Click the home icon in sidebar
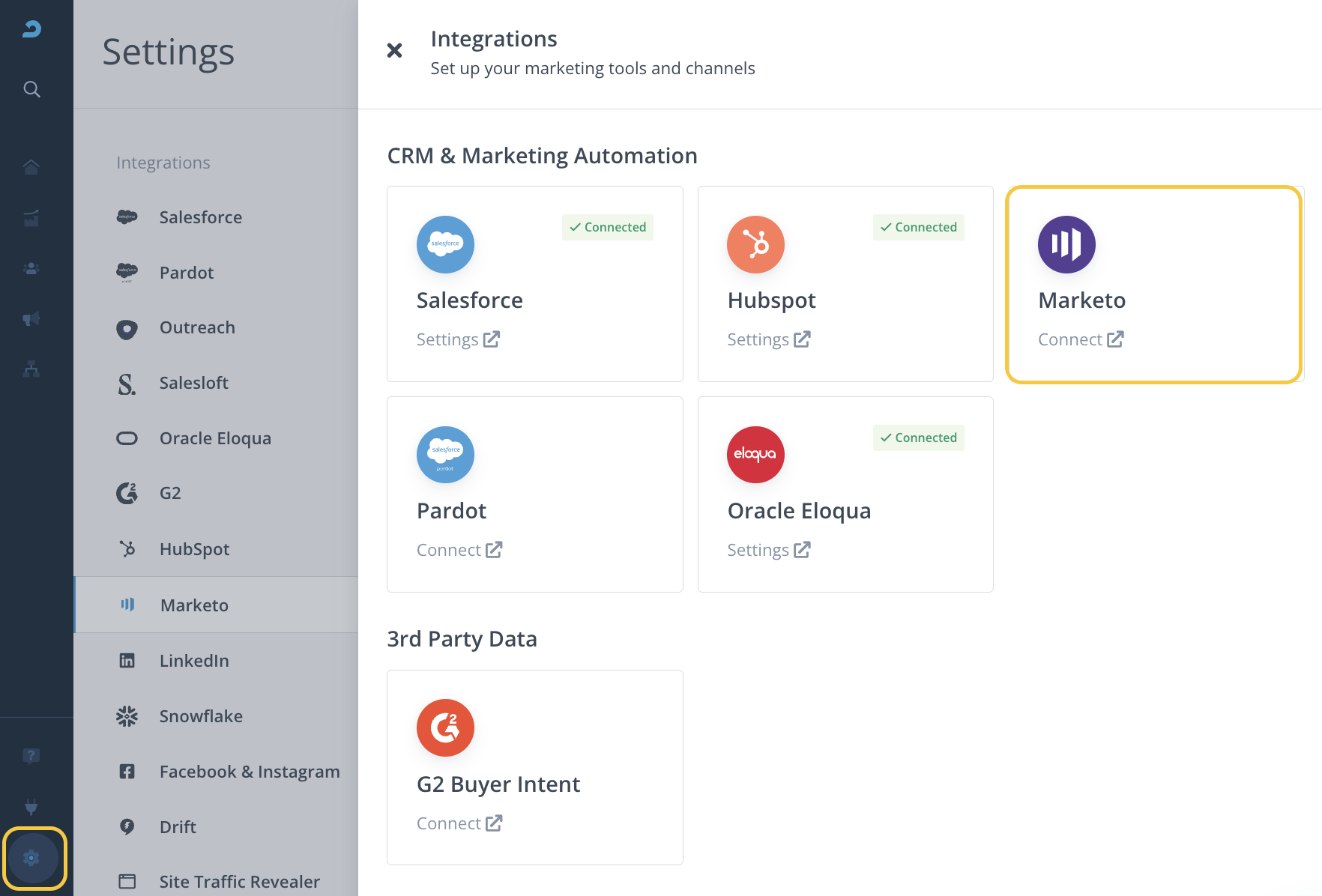The image size is (1322, 896). click(x=31, y=167)
